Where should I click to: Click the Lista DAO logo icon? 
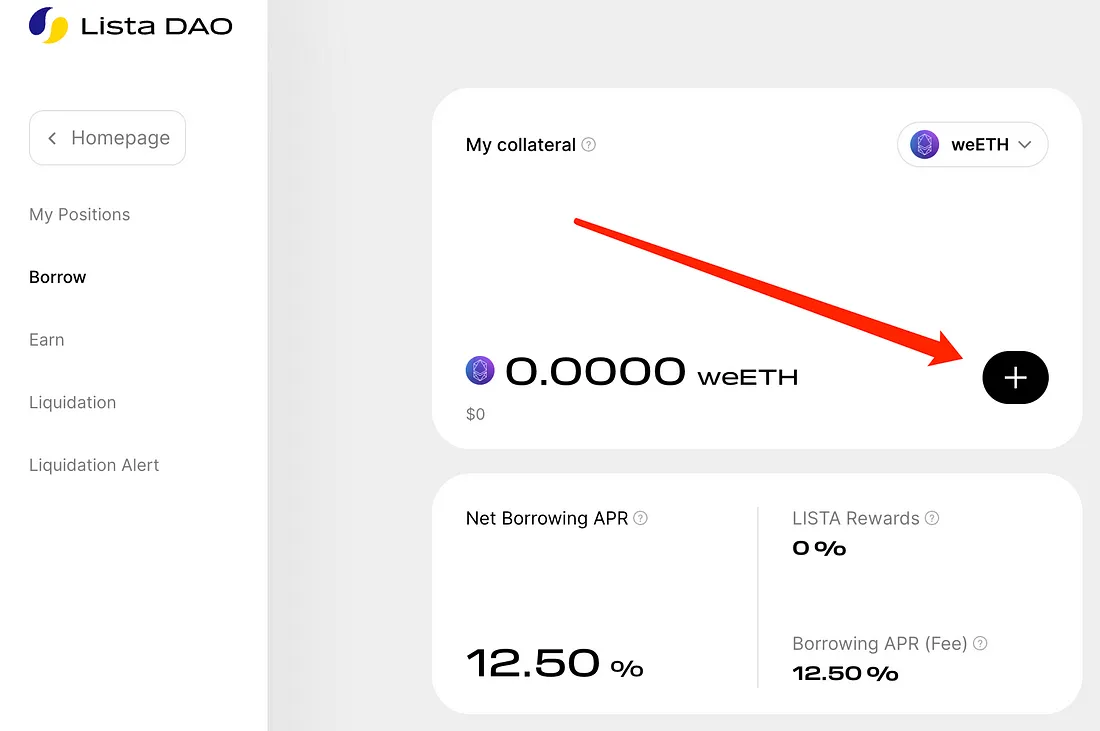(x=48, y=25)
